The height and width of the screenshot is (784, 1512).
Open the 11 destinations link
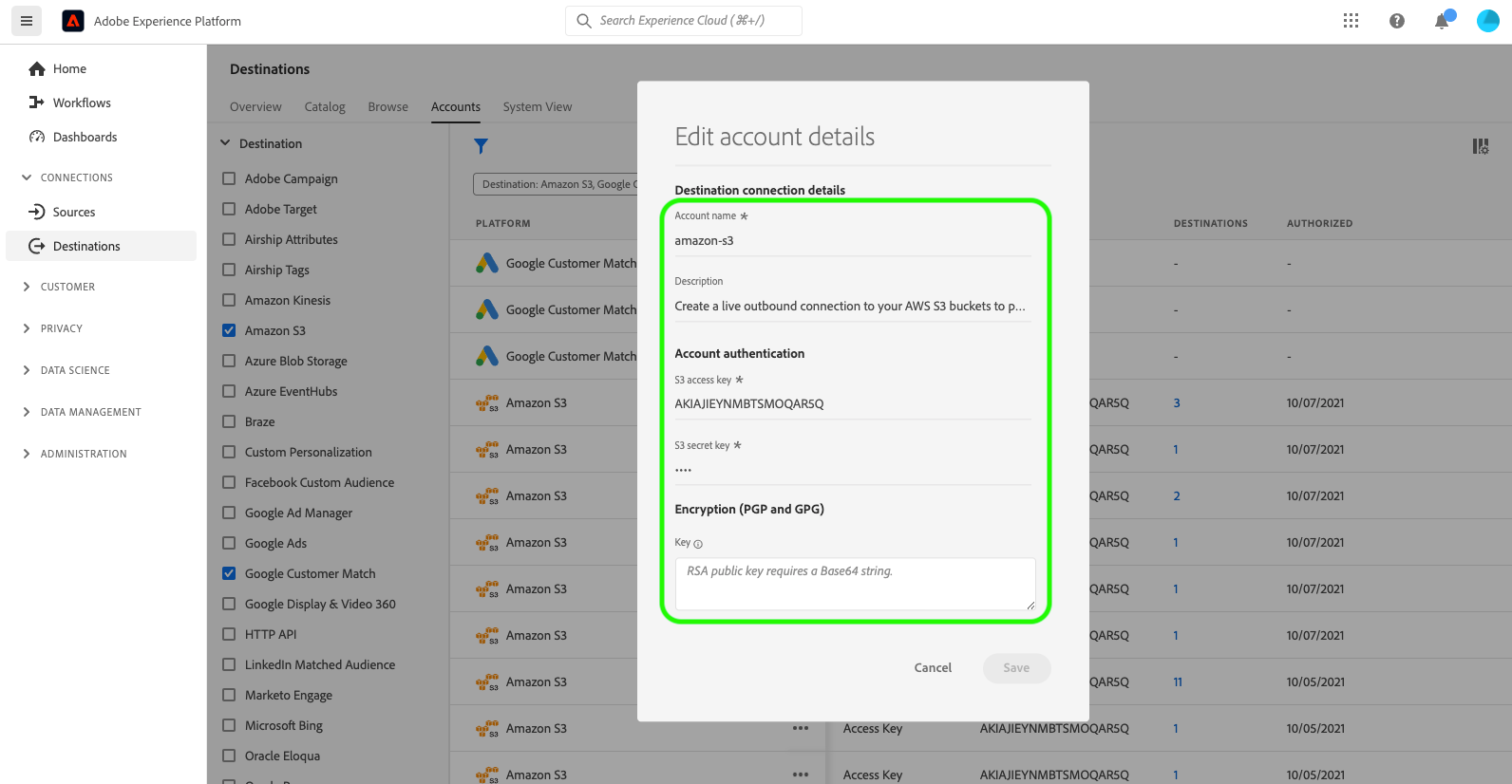point(1178,682)
